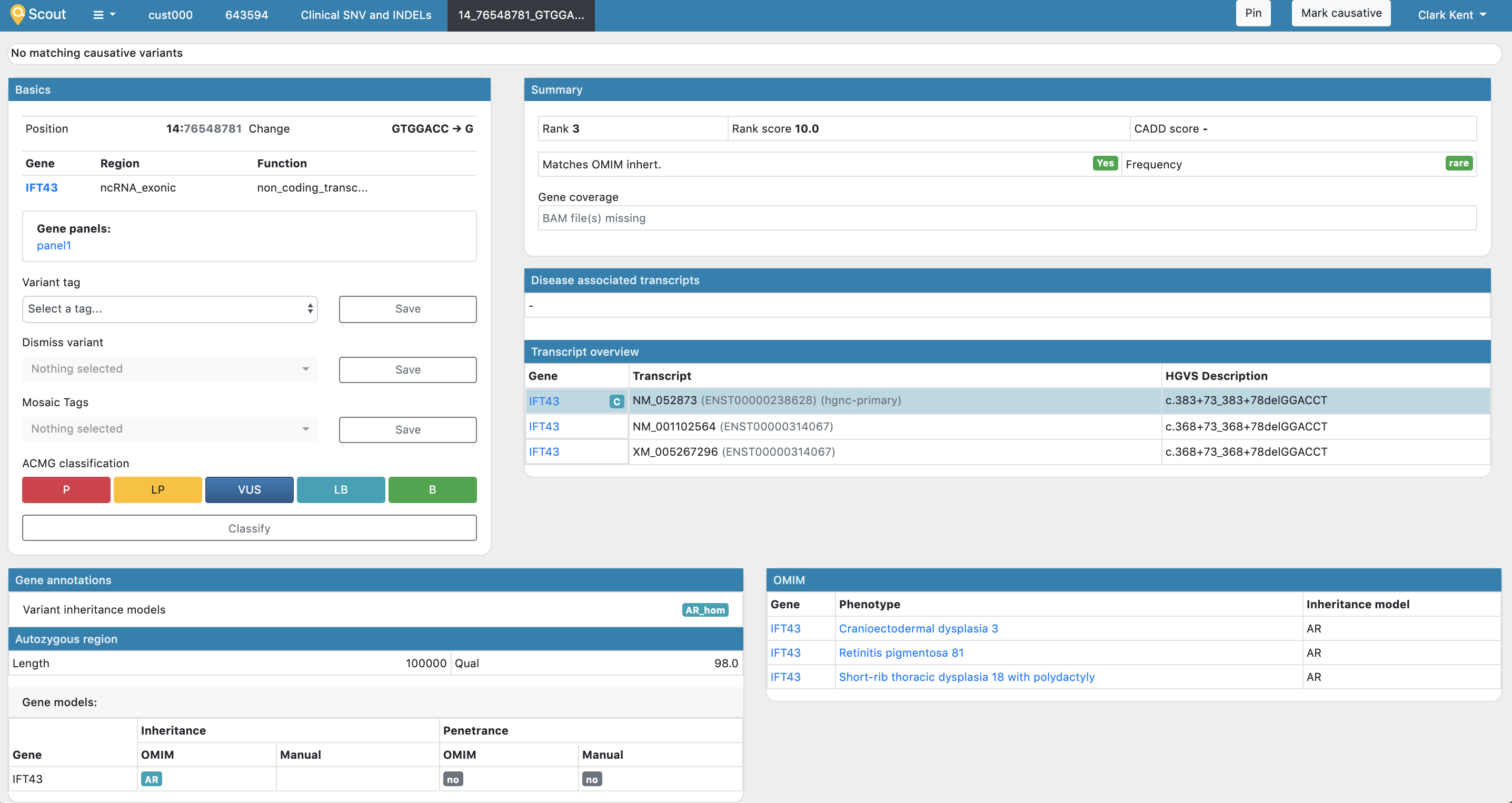The width and height of the screenshot is (1512, 803).
Task: Open the Retinitis pigmentosa 81 link
Action: [901, 653]
